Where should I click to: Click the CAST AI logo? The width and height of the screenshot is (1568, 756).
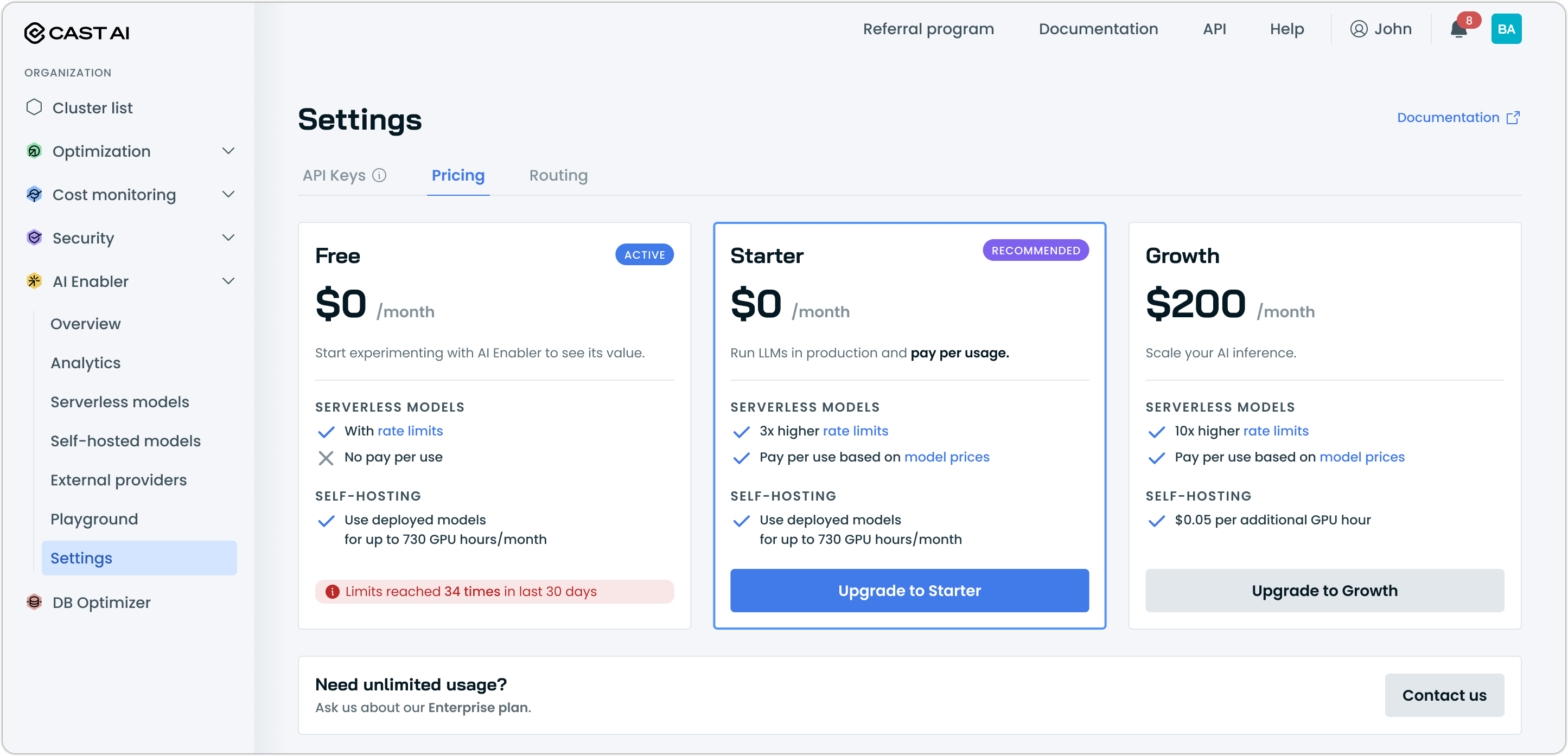[77, 33]
